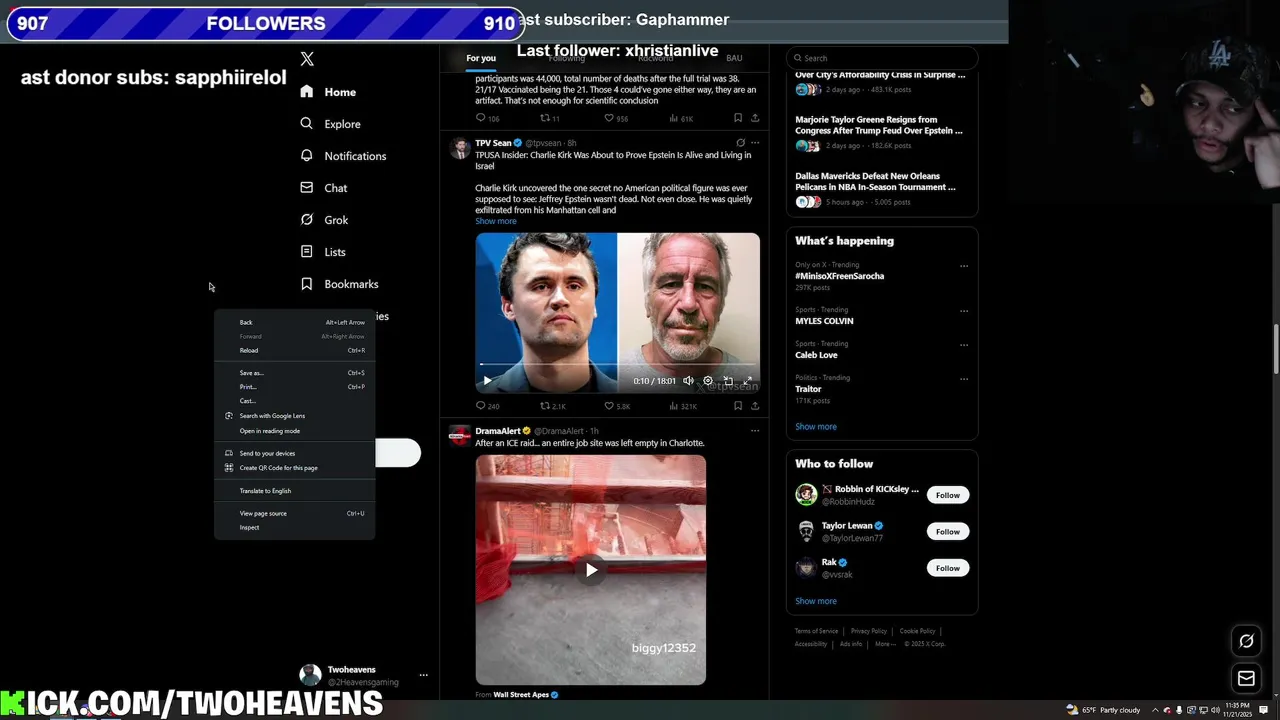The image size is (1280, 720).
Task: Share the TPV Sean post
Action: coord(755,406)
